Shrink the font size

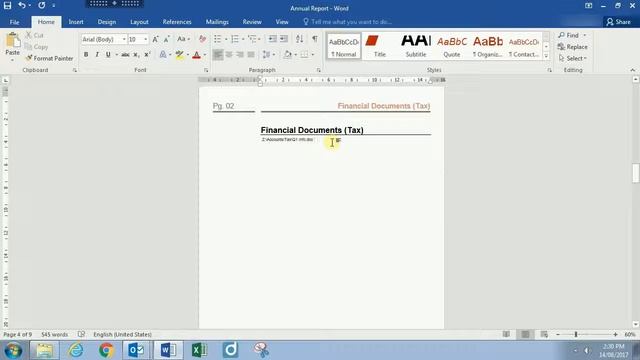(167, 39)
